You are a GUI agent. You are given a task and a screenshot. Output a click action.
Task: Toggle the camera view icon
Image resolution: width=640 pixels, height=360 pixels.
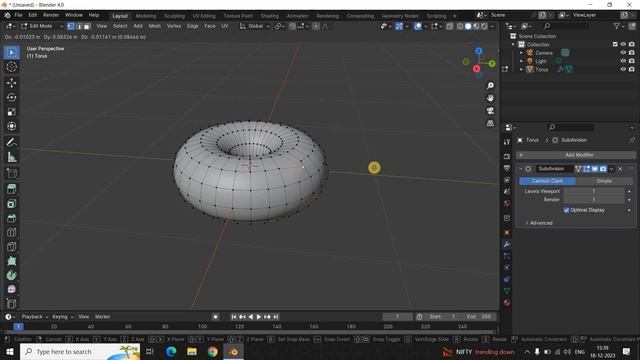pyautogui.click(x=490, y=111)
